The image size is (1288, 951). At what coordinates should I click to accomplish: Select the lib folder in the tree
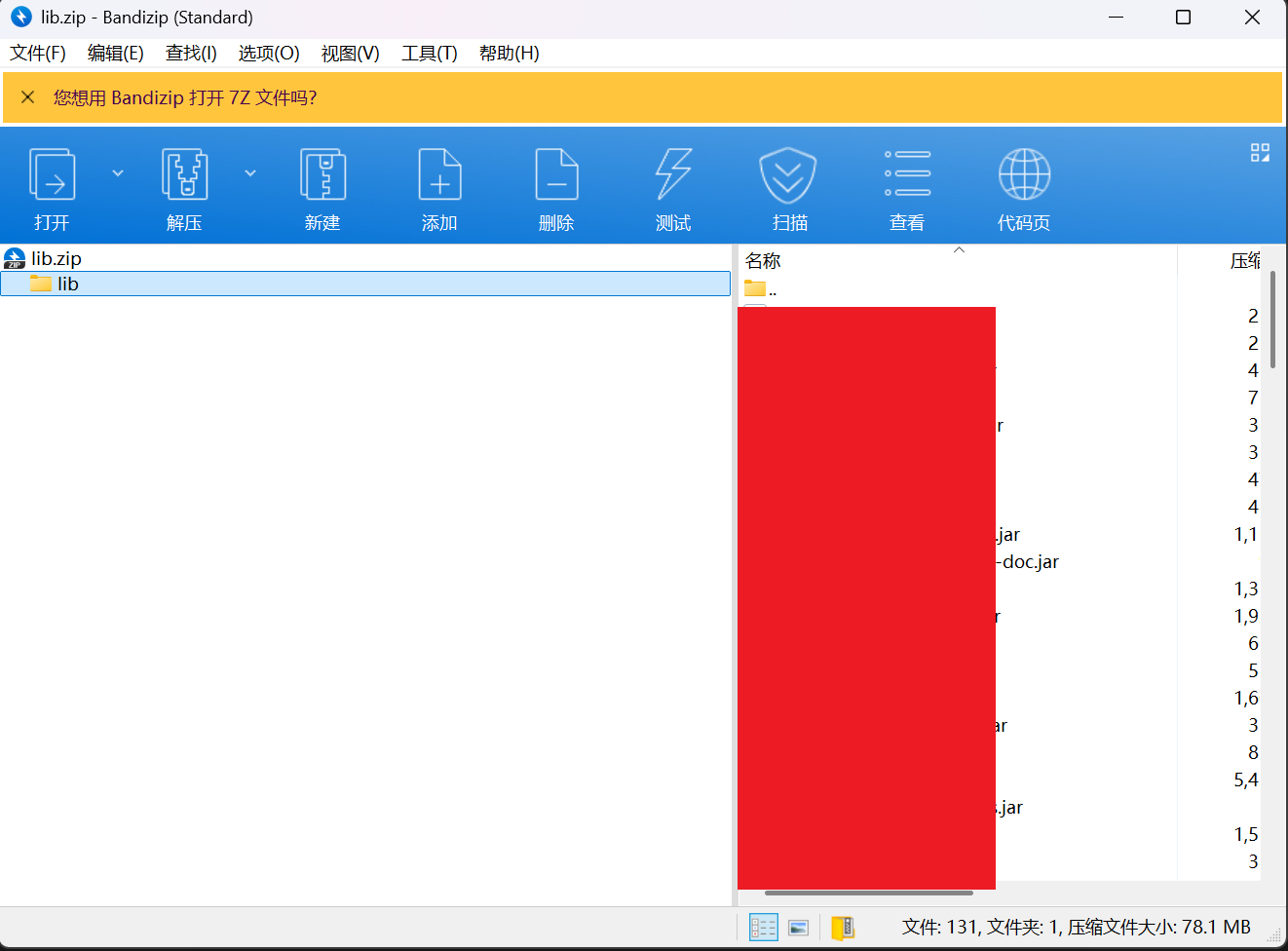click(365, 284)
